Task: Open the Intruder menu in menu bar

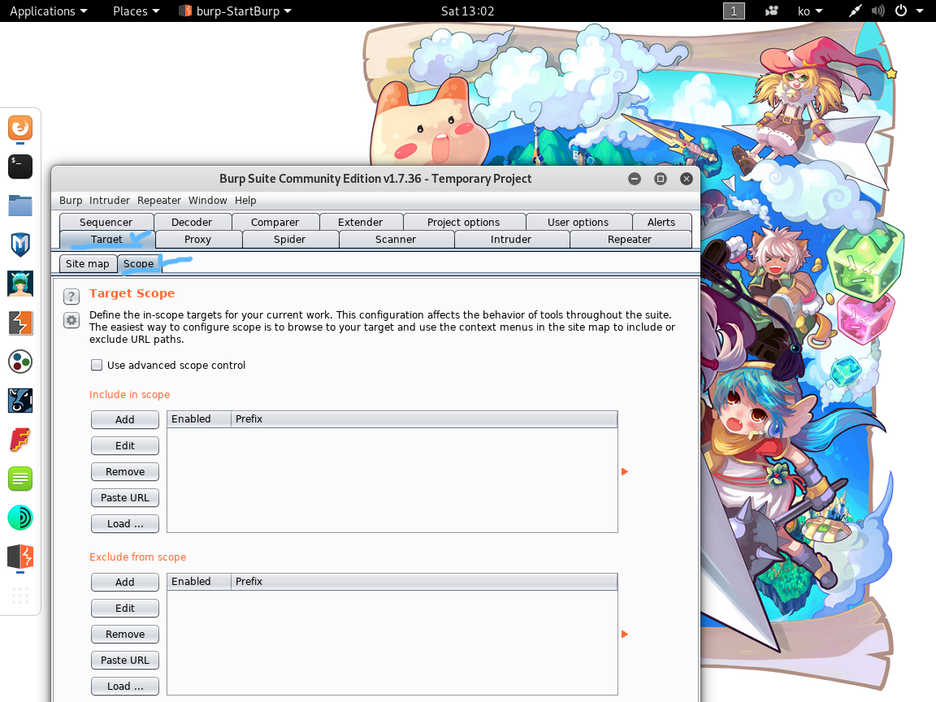Action: click(109, 201)
